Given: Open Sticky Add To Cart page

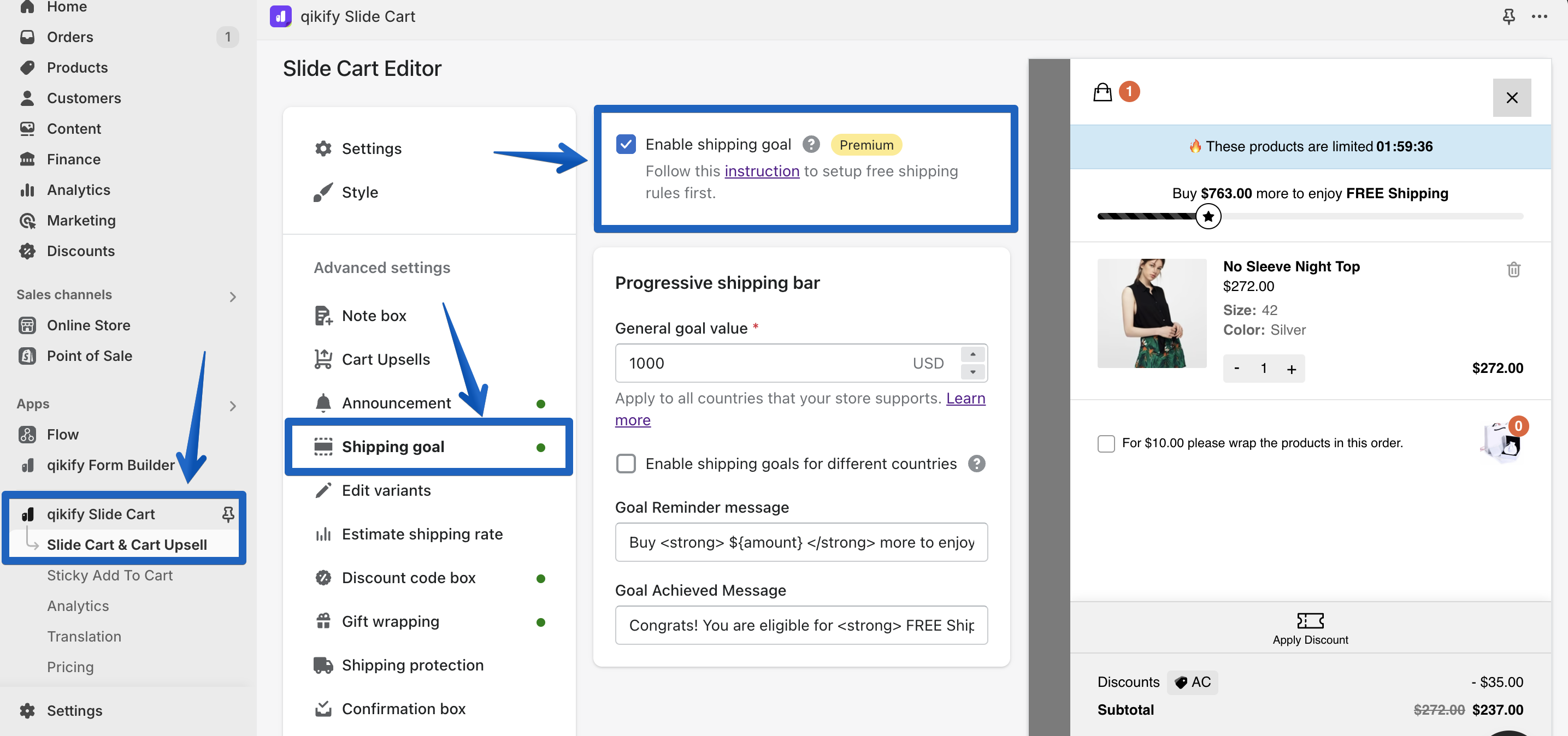Looking at the screenshot, I should pyautogui.click(x=110, y=575).
